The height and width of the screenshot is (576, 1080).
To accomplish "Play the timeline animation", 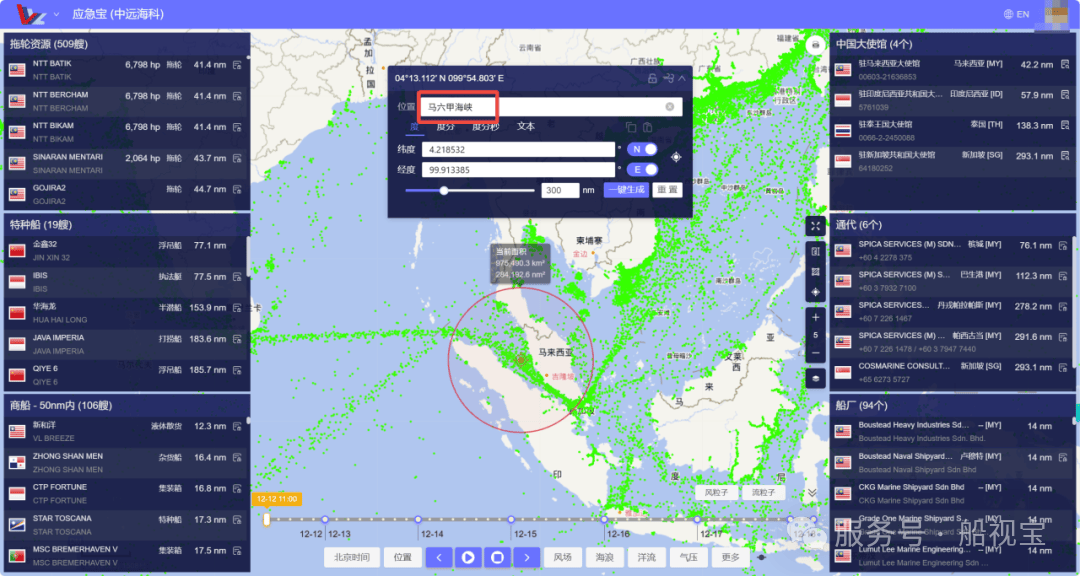I will [x=467, y=557].
